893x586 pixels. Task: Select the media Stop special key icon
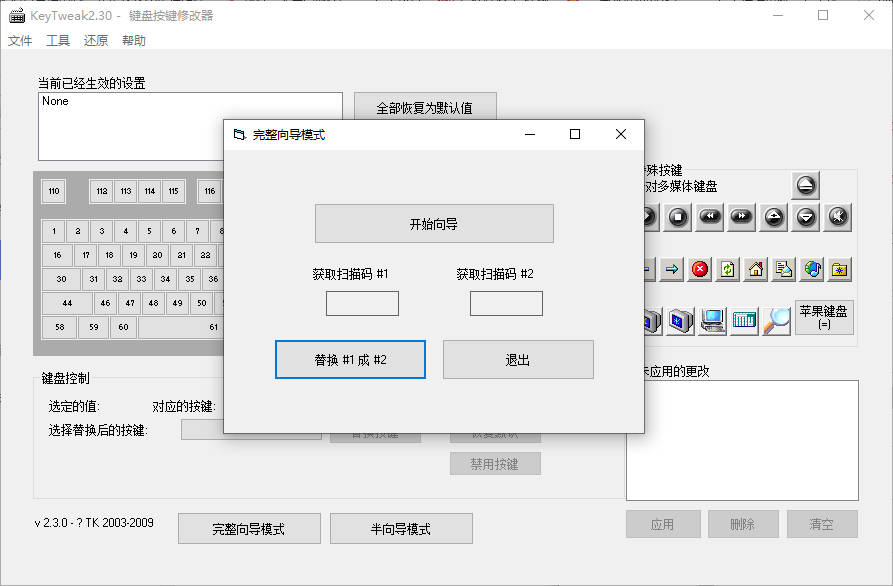678,217
